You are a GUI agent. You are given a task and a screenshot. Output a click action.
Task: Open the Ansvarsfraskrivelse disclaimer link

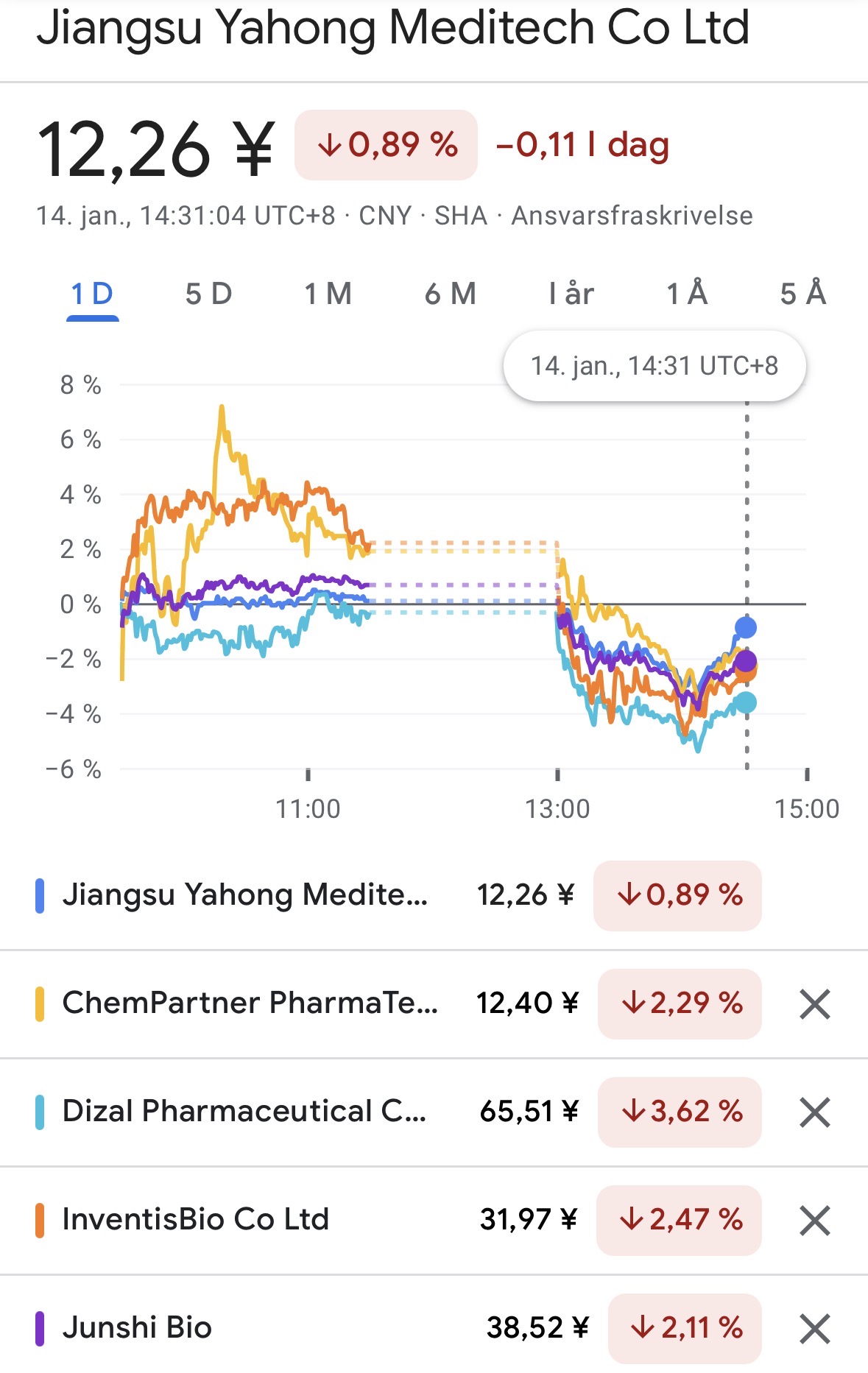coord(632,216)
